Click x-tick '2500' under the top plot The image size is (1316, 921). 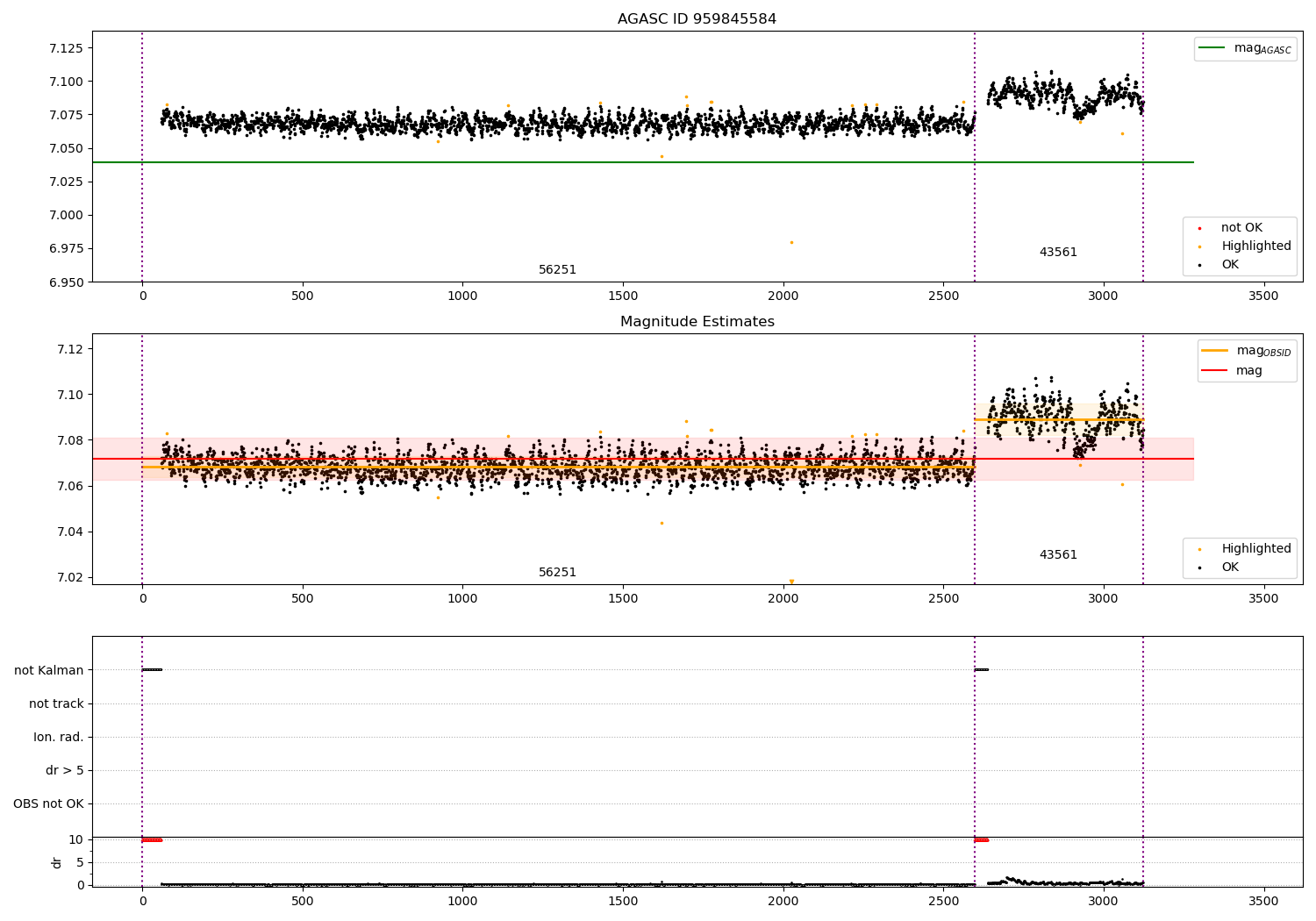(943, 296)
